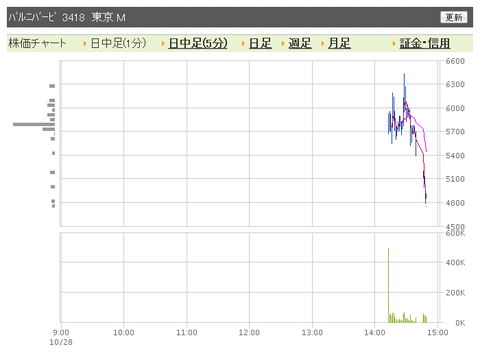Click the 9:00 time axis label
Viewport: 480px width, 364px height.
tap(61, 332)
